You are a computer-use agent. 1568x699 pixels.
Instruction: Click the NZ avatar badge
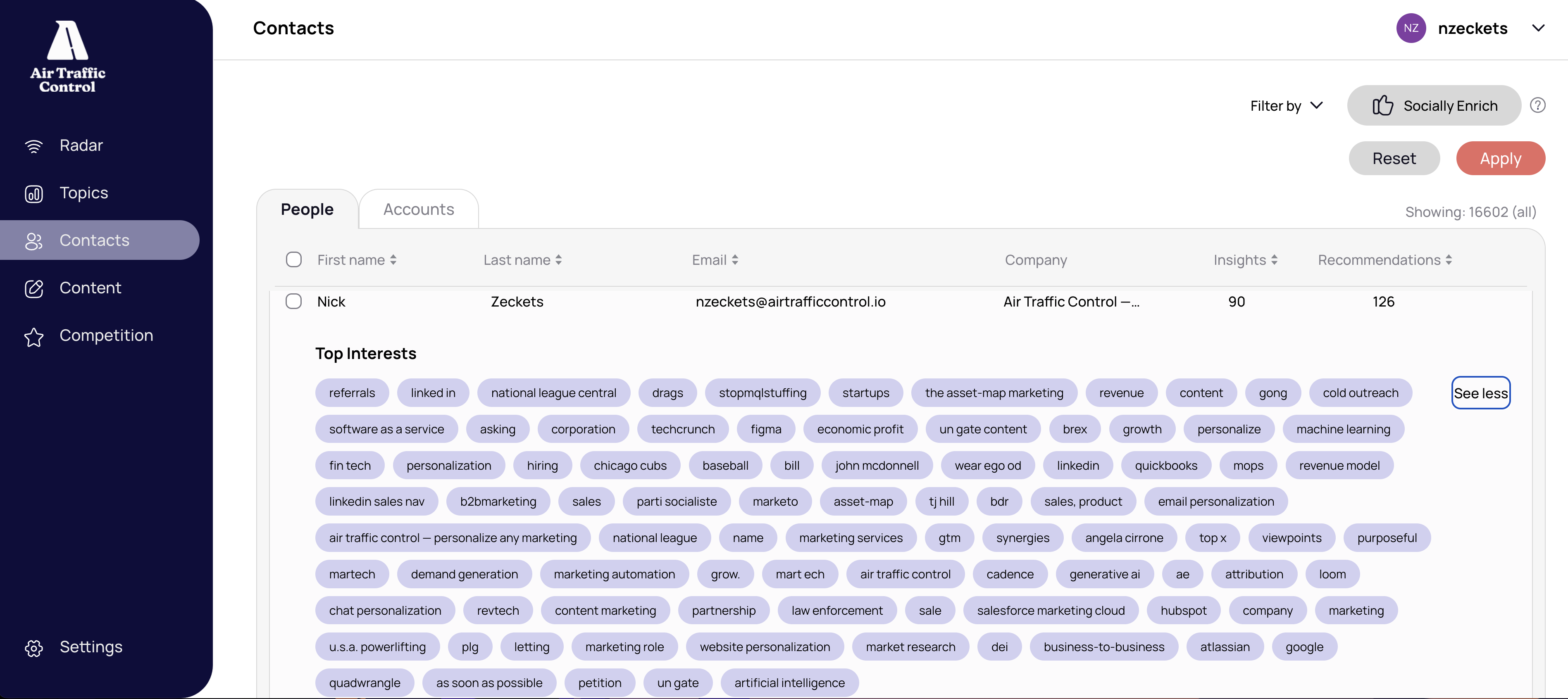[x=1411, y=27]
